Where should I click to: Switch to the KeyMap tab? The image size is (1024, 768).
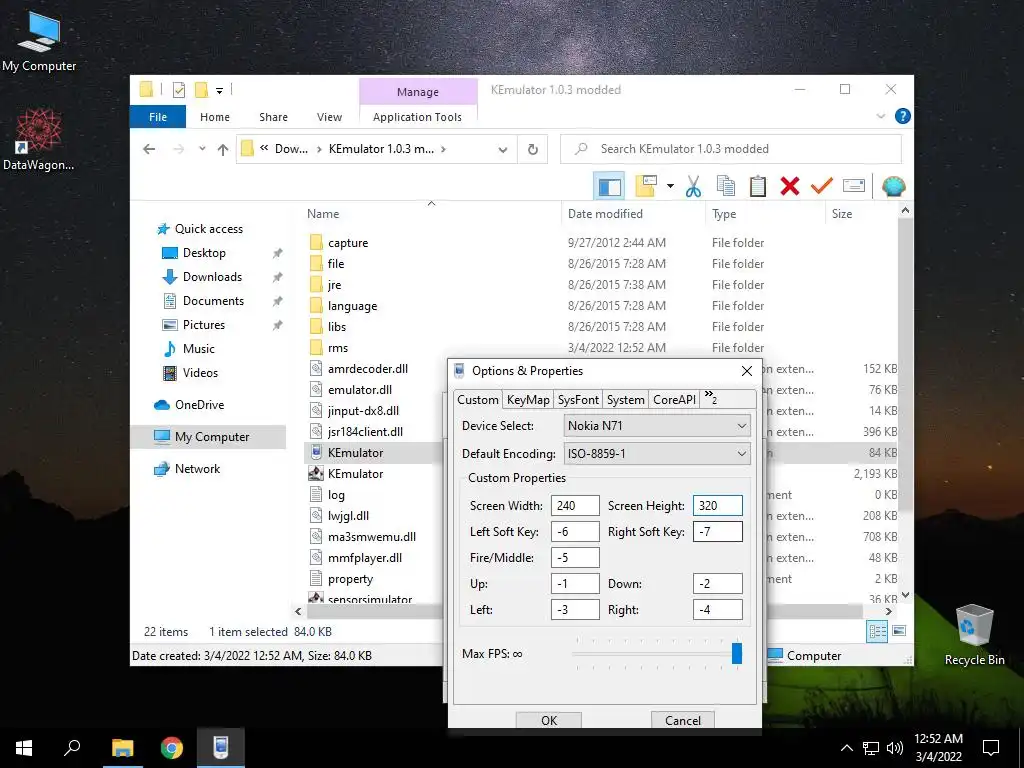(x=528, y=400)
